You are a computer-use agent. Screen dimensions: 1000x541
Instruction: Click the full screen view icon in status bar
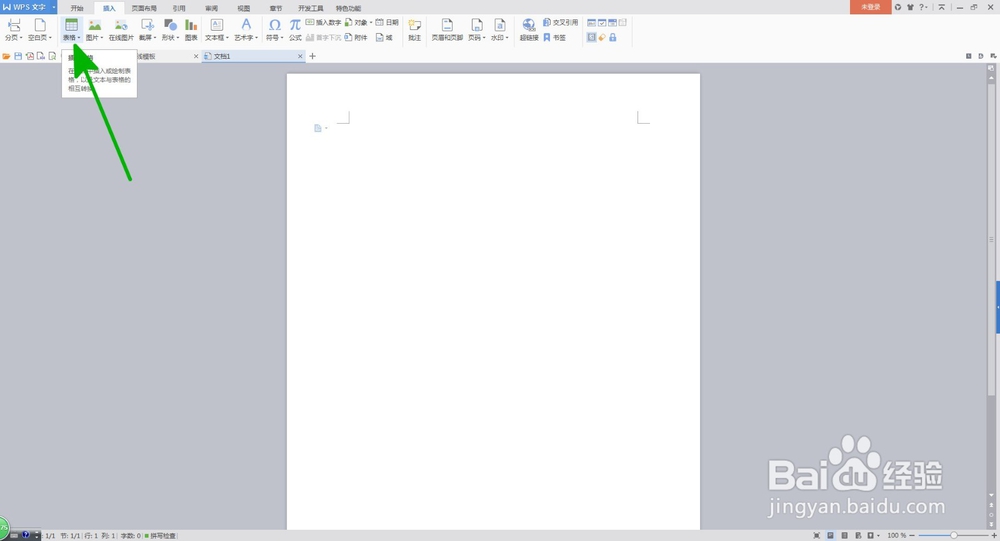[817, 535]
